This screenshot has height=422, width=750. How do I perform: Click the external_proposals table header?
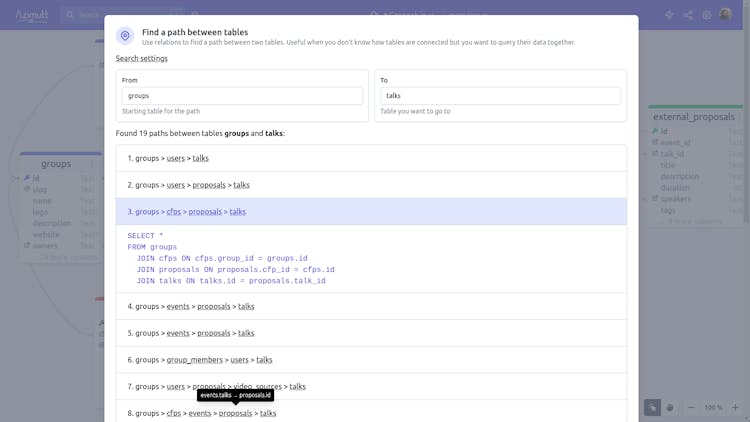pyautogui.click(x=694, y=117)
